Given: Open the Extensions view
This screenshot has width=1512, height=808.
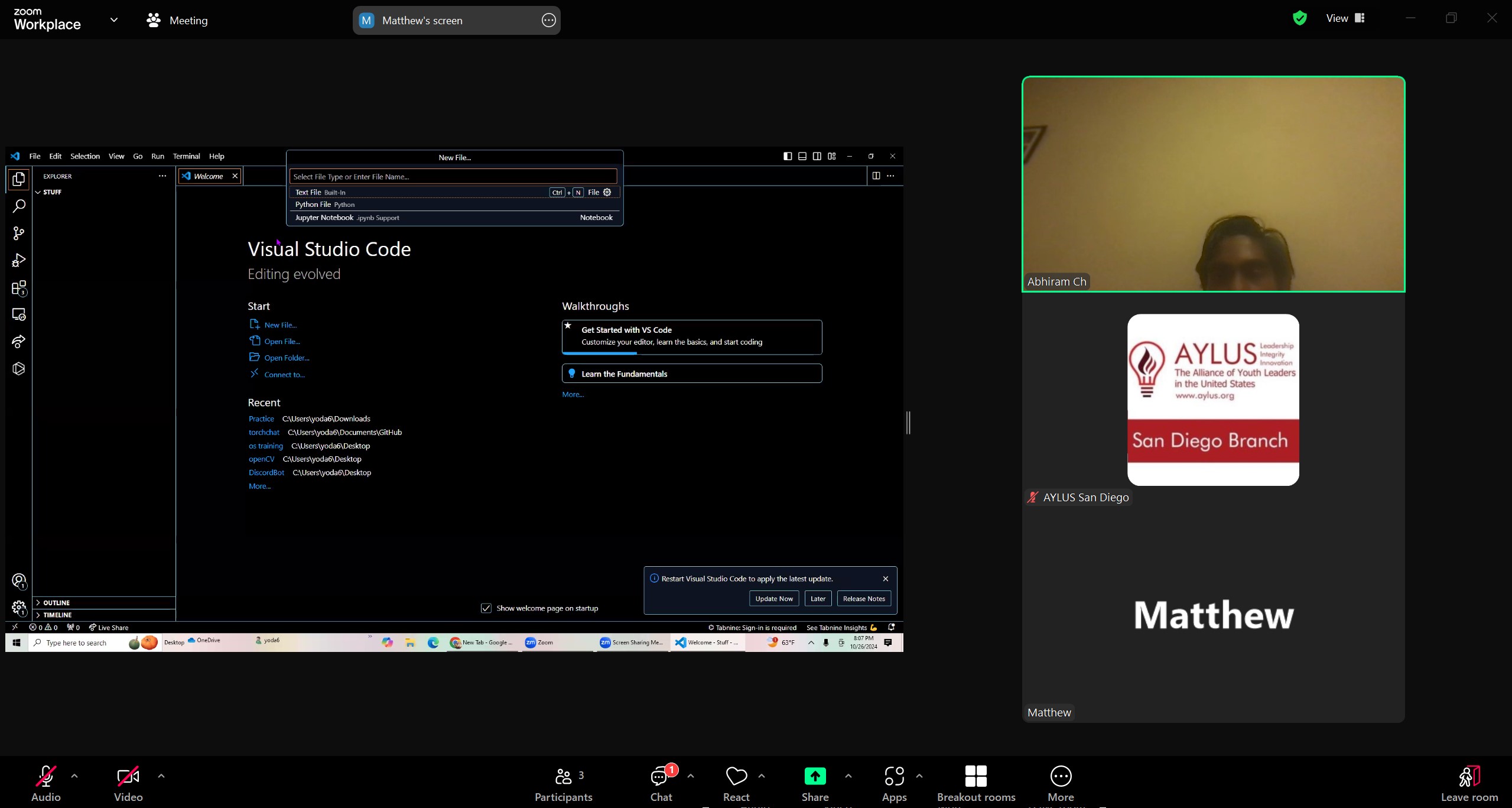Looking at the screenshot, I should pos(18,288).
